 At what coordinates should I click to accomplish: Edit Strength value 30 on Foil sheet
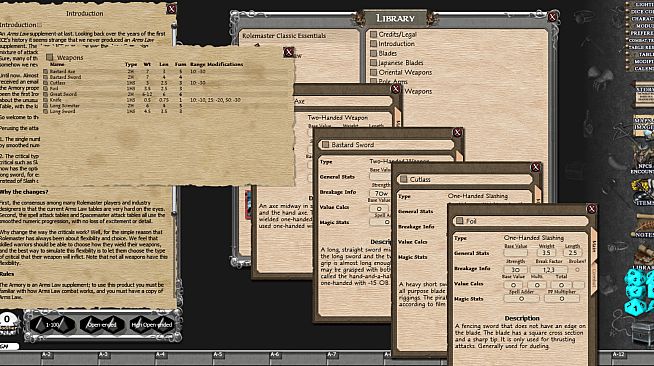516,270
